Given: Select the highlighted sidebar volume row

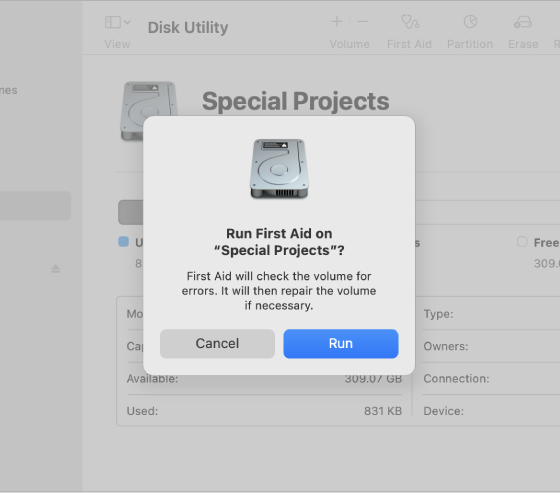Looking at the screenshot, I should click(x=35, y=206).
